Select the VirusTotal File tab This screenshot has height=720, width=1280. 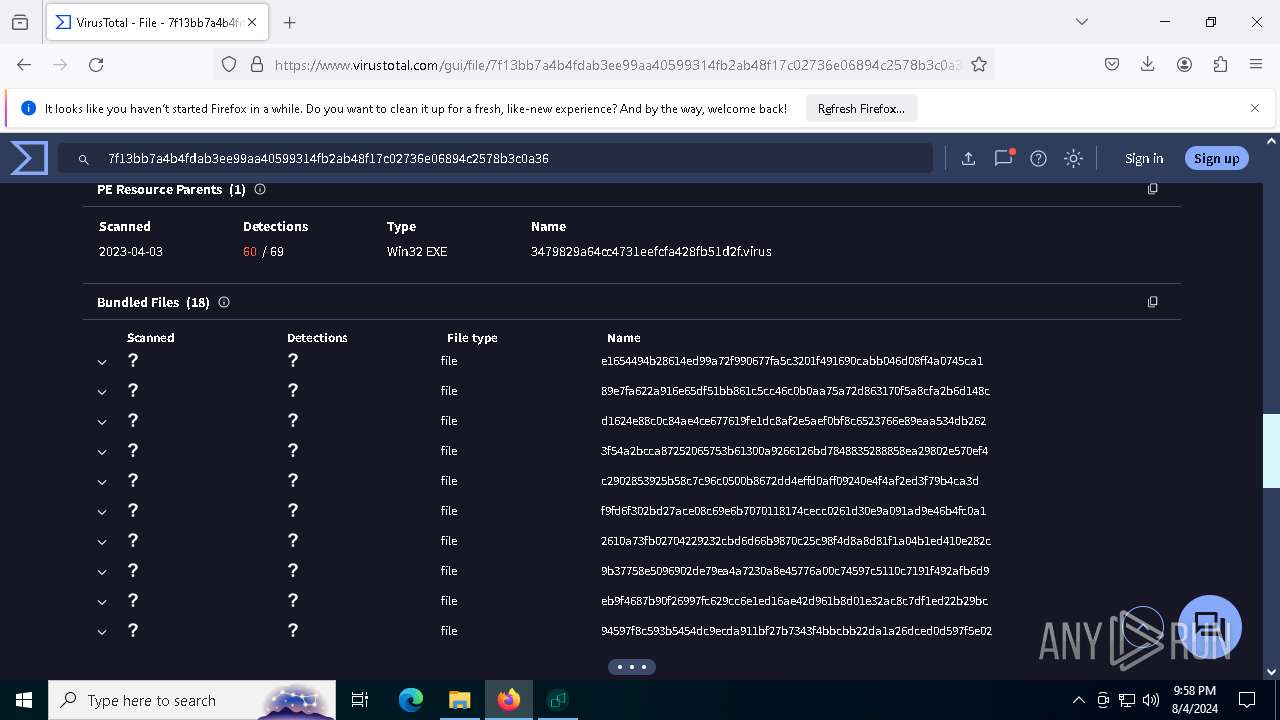(x=155, y=22)
